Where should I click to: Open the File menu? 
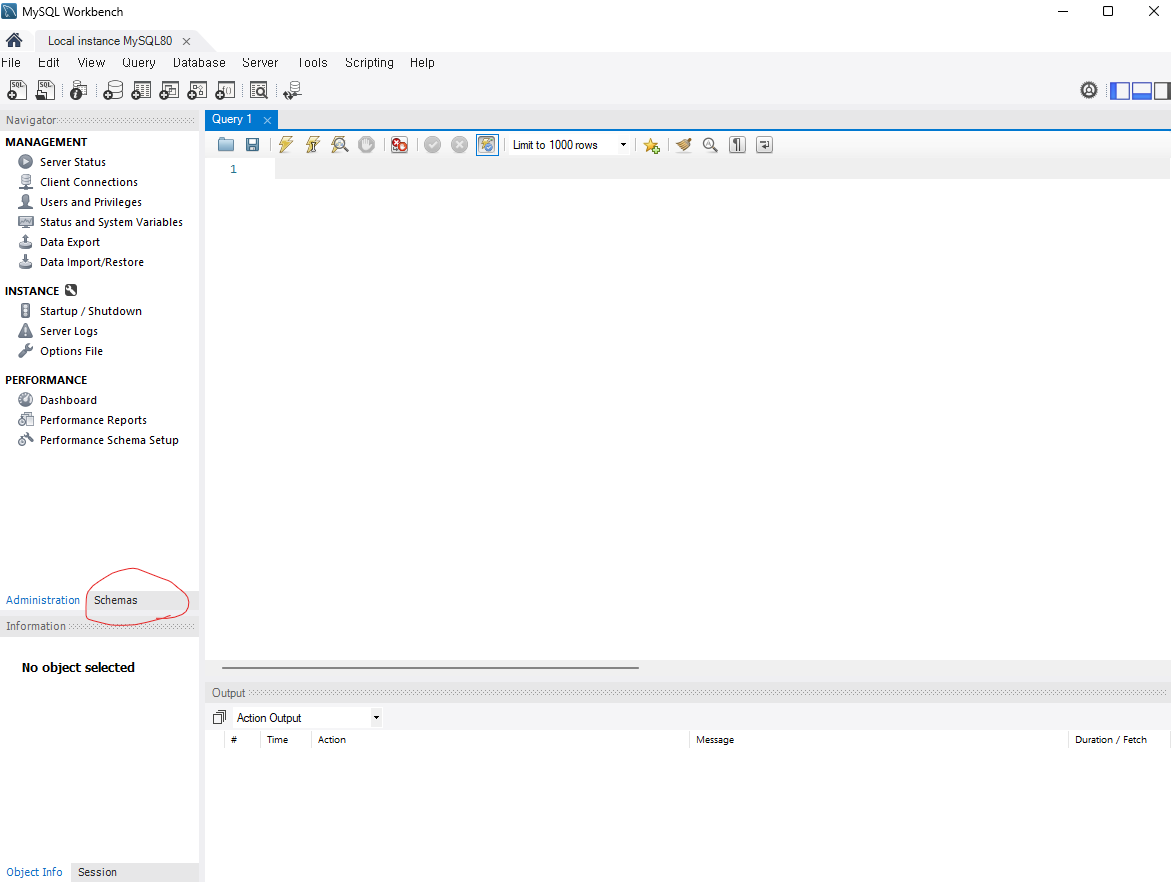point(10,63)
